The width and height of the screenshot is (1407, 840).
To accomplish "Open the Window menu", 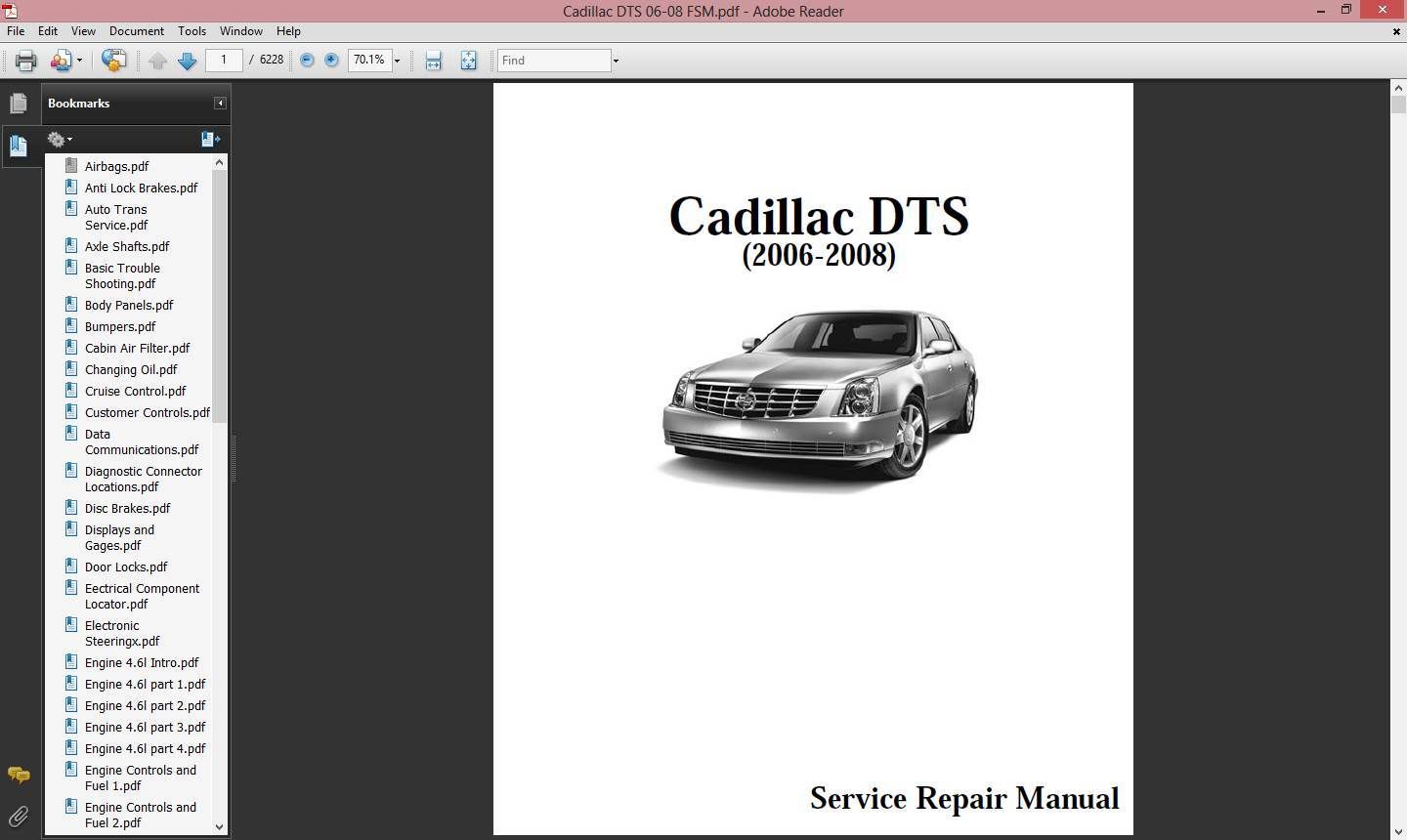I will [241, 31].
